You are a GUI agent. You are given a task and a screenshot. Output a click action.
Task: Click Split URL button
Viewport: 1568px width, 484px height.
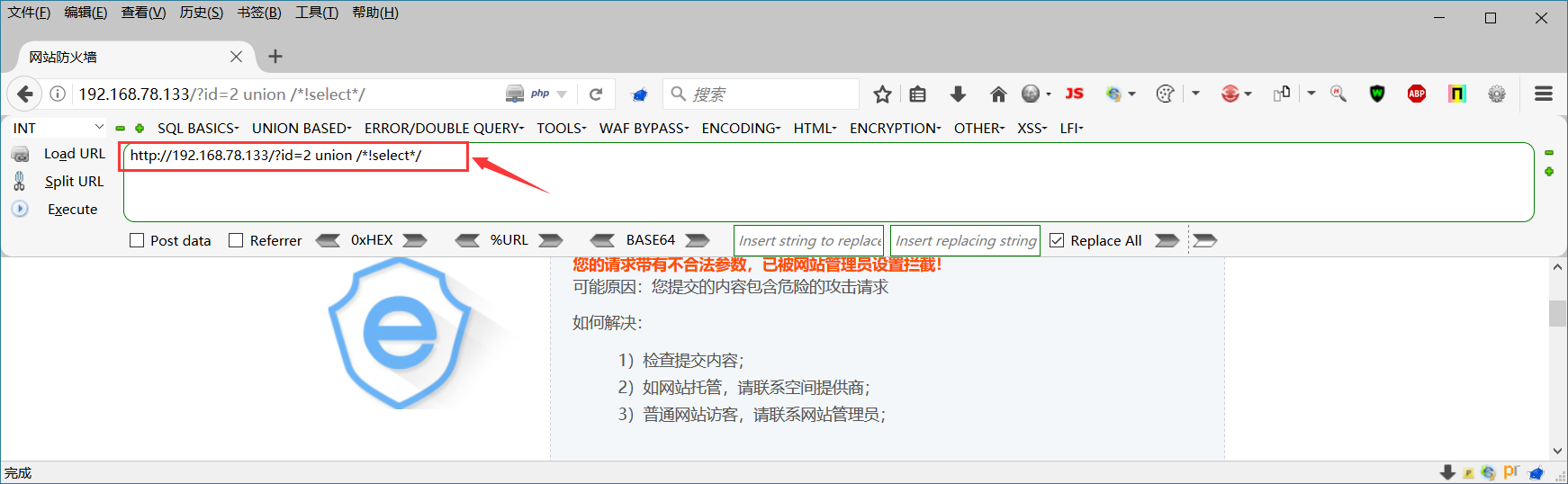pos(75,181)
